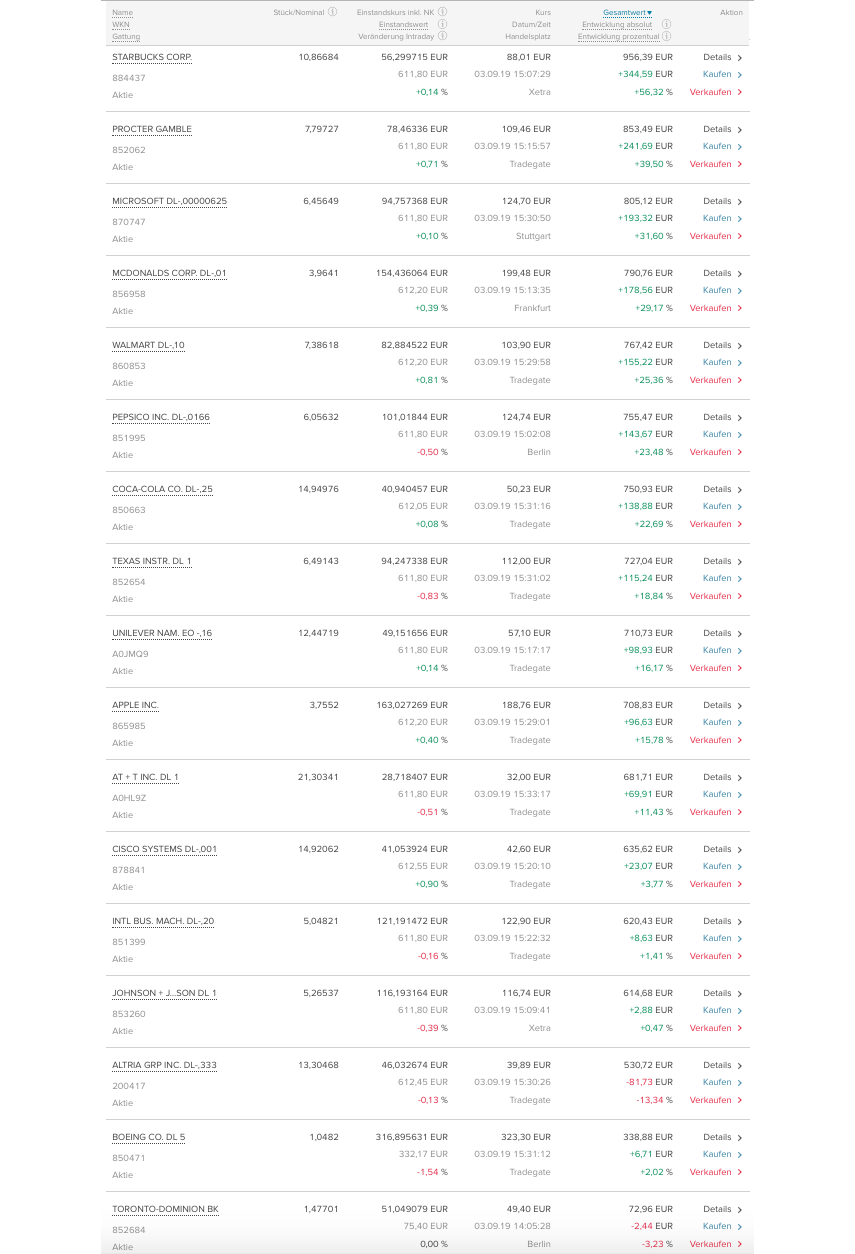The height and width of the screenshot is (1254, 855).
Task: Click Details arrow for Apple Inc.
Action: (739, 705)
